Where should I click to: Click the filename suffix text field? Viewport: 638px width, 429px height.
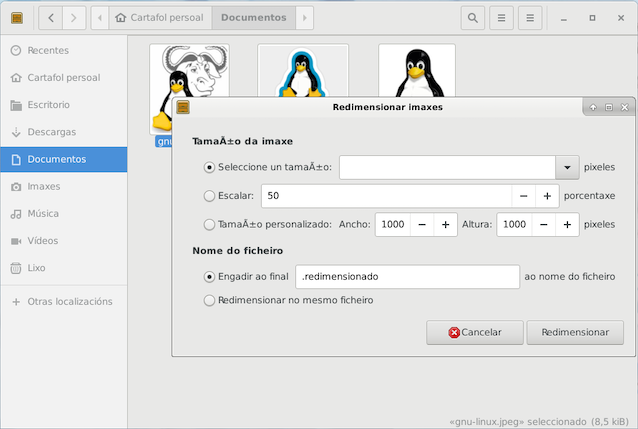coord(407,276)
